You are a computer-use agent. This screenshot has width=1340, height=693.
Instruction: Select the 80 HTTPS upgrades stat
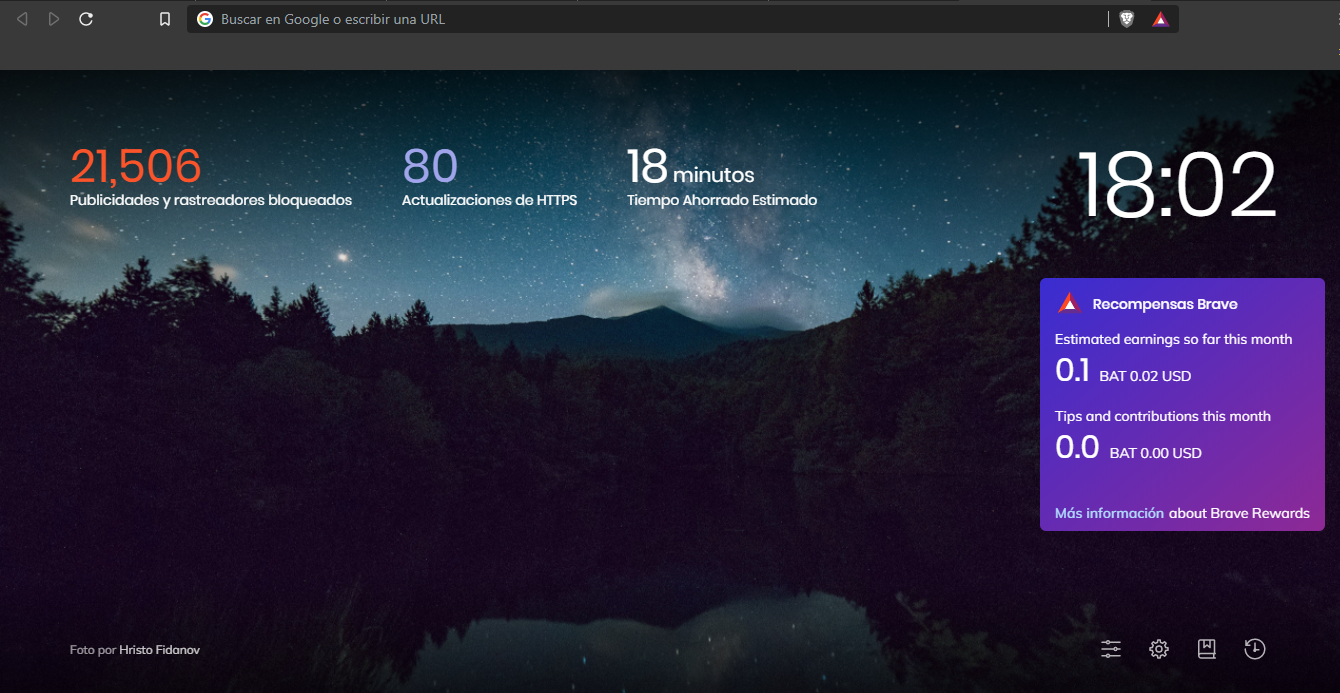click(x=430, y=167)
